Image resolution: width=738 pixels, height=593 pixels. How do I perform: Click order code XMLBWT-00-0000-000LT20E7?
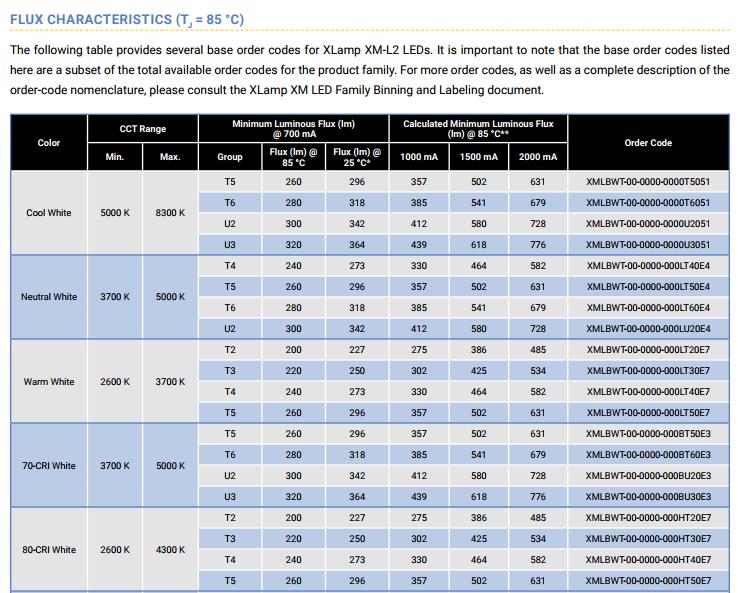pyautogui.click(x=648, y=350)
